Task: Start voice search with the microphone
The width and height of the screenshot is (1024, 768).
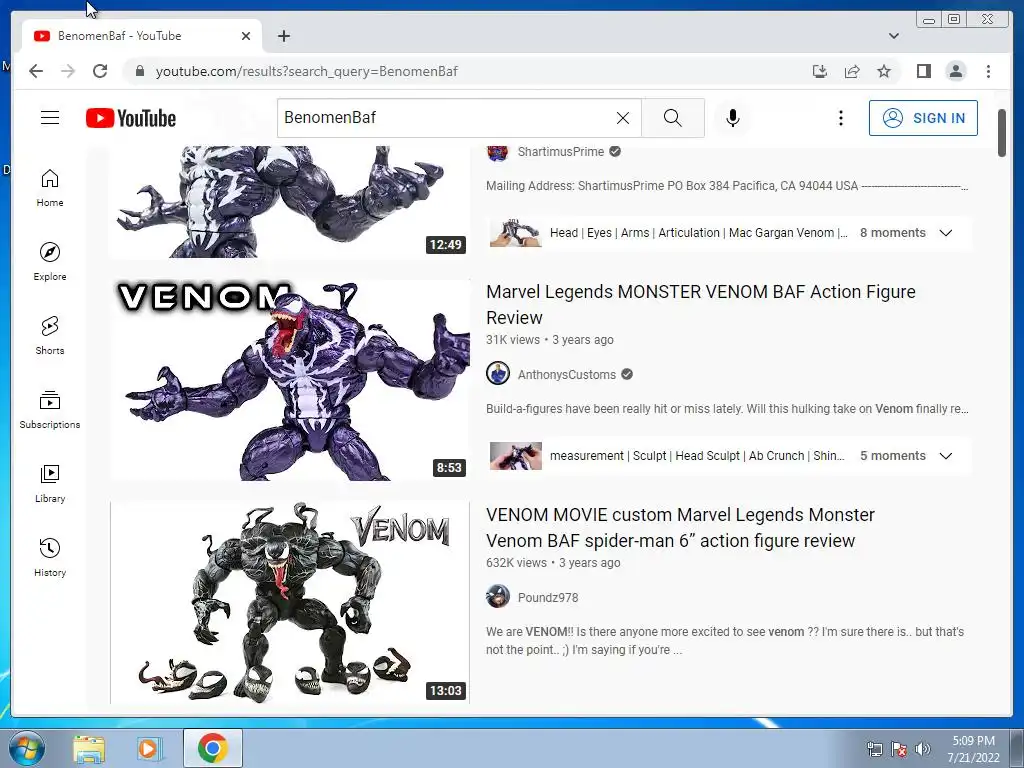Action: click(x=733, y=118)
